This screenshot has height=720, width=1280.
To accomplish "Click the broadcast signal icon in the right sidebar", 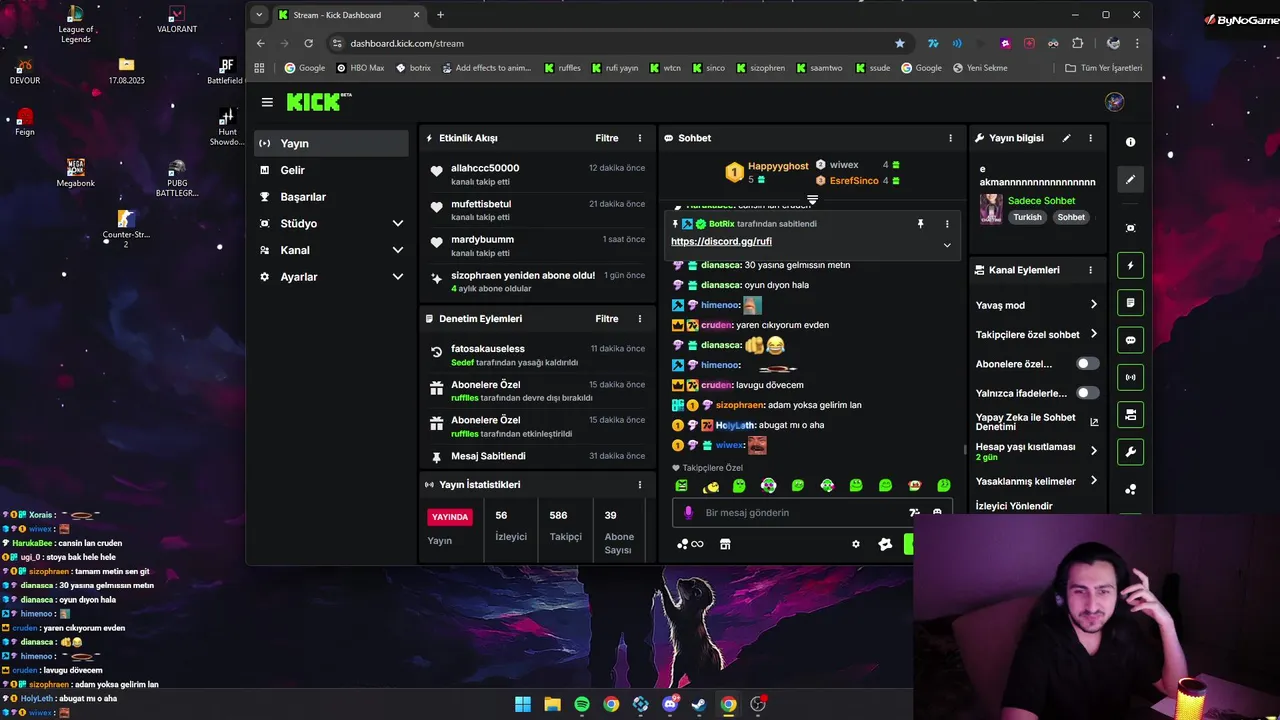I will [x=1130, y=378].
